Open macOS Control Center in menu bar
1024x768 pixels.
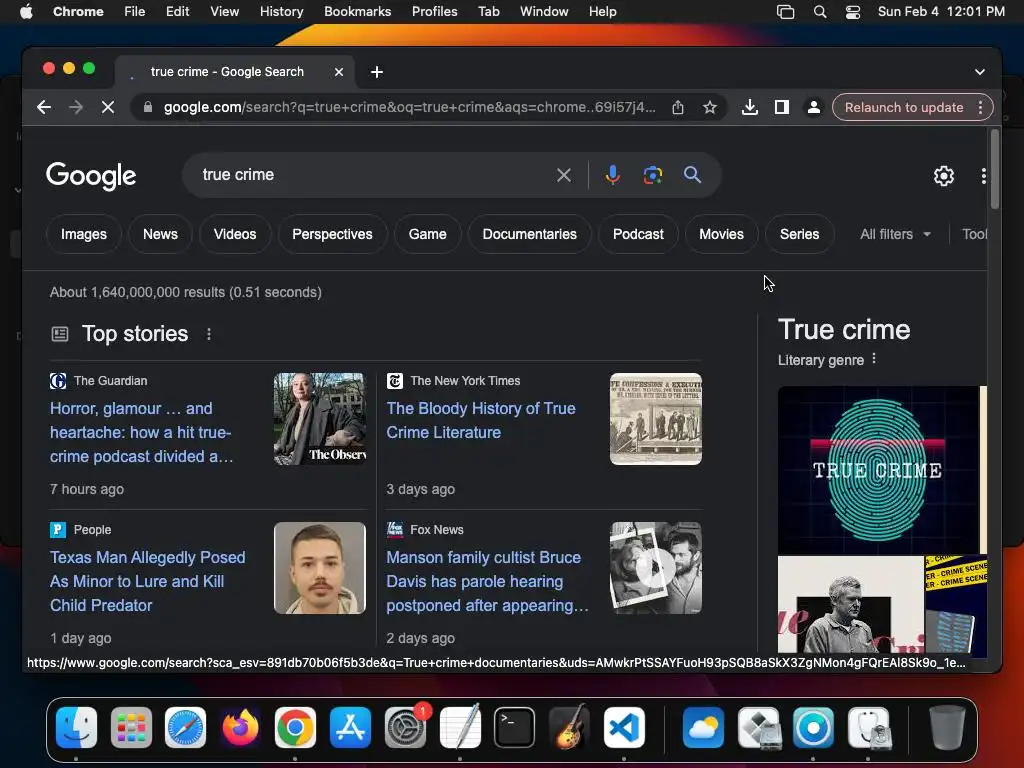coord(853,12)
